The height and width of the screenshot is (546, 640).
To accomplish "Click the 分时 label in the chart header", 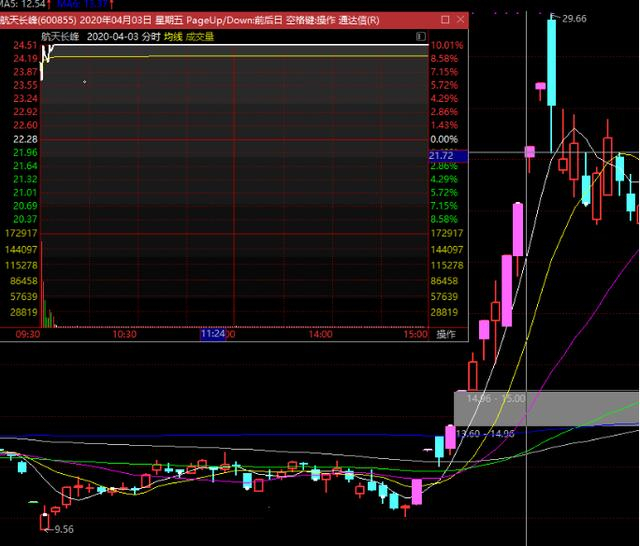I will pyautogui.click(x=151, y=37).
